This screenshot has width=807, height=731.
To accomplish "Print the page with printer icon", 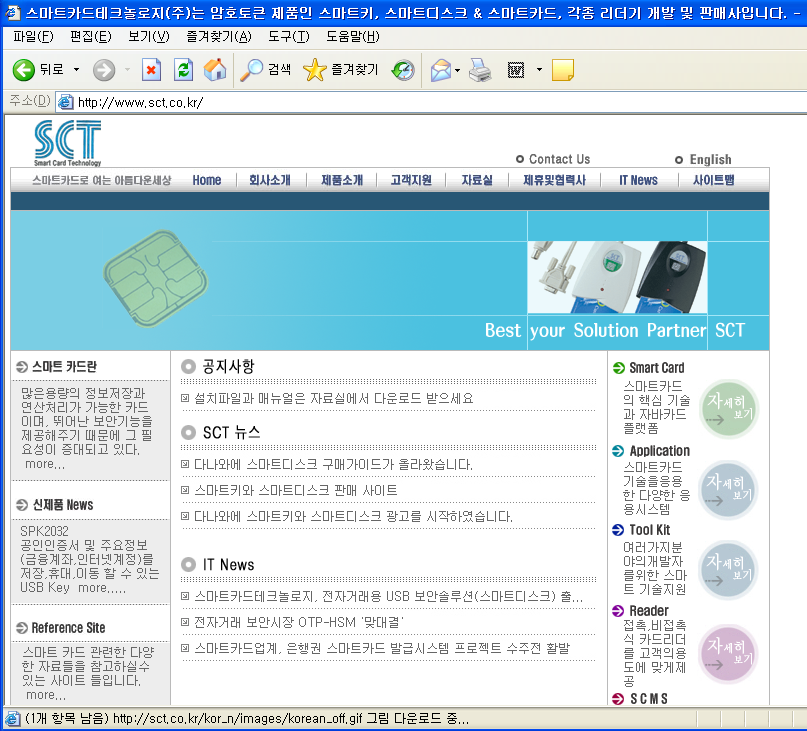I will [480, 70].
